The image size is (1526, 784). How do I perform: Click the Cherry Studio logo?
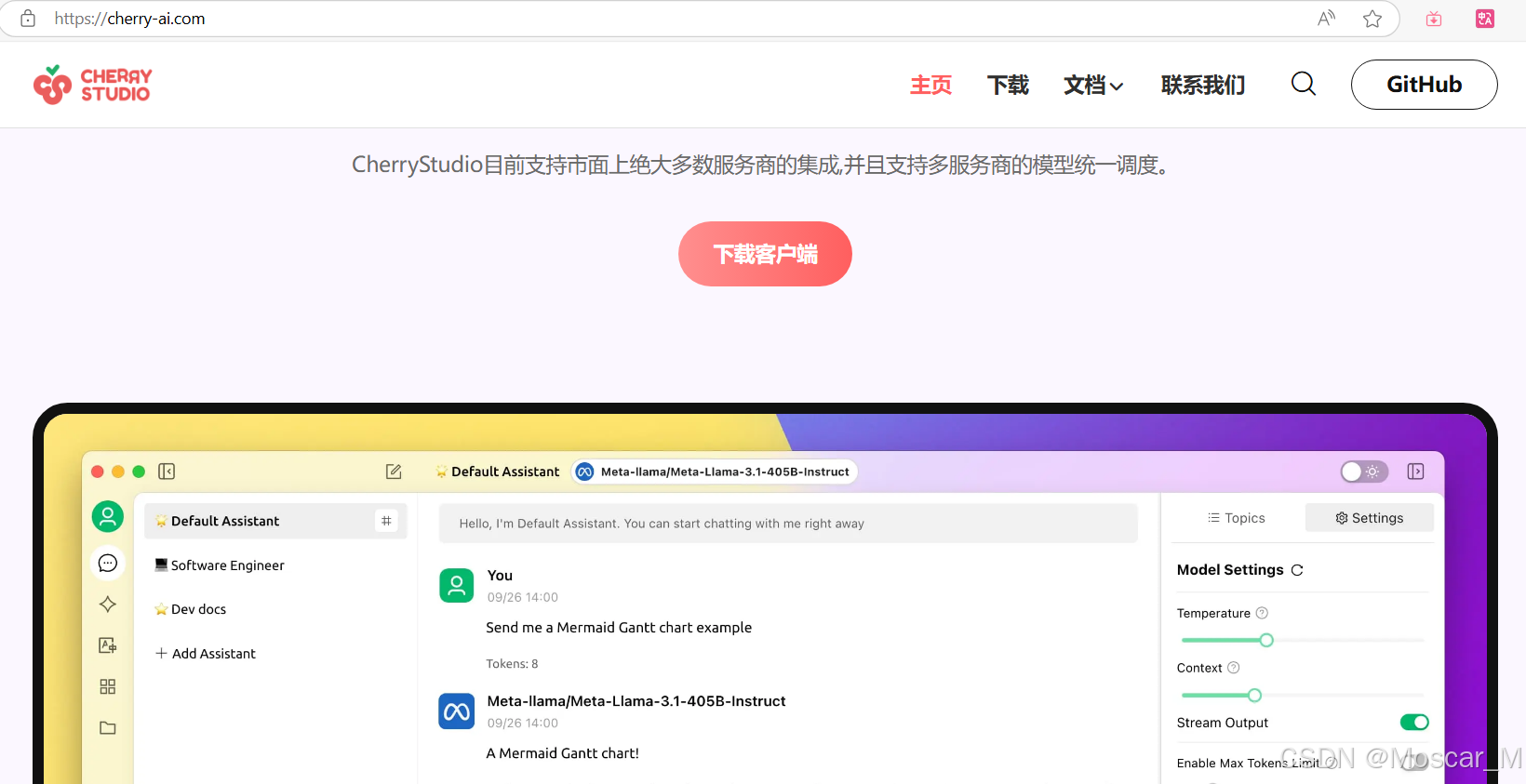click(92, 85)
